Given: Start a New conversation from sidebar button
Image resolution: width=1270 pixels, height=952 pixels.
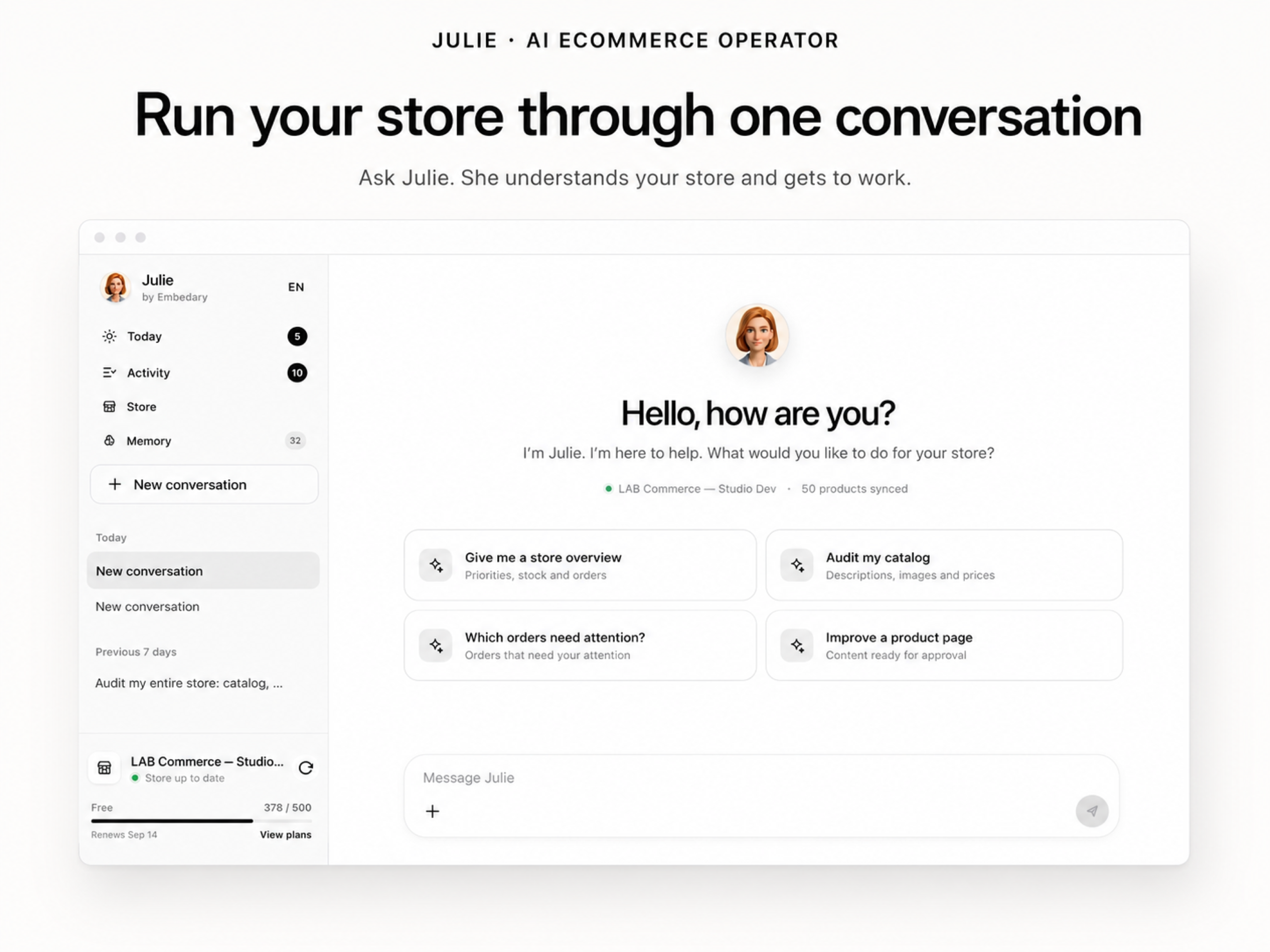Looking at the screenshot, I should (x=204, y=484).
